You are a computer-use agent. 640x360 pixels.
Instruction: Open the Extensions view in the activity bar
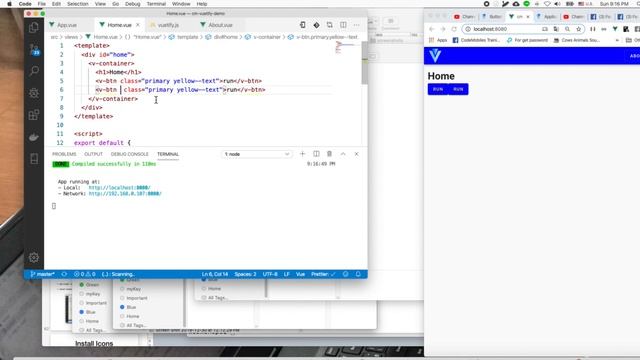coord(34,115)
